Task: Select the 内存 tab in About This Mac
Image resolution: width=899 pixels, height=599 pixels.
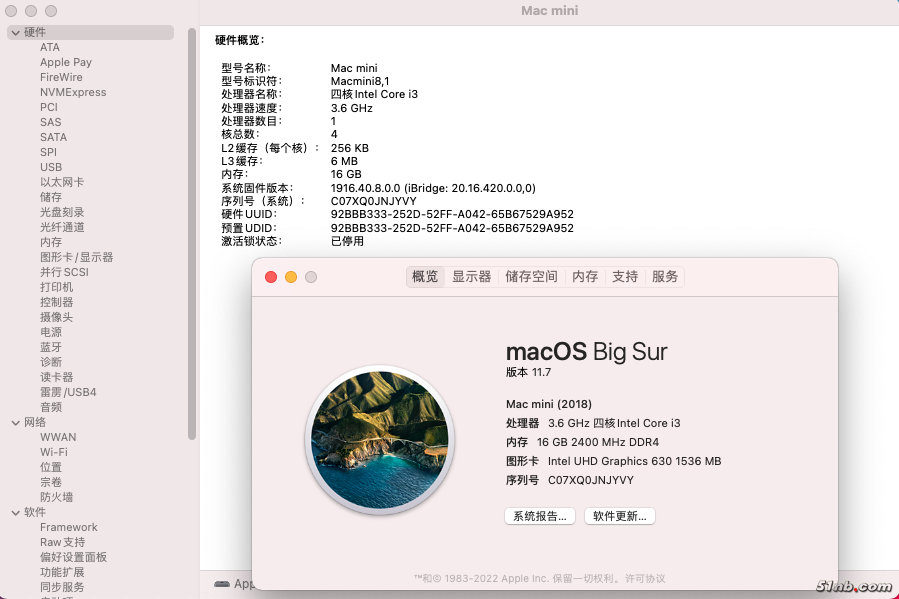Action: (585, 277)
